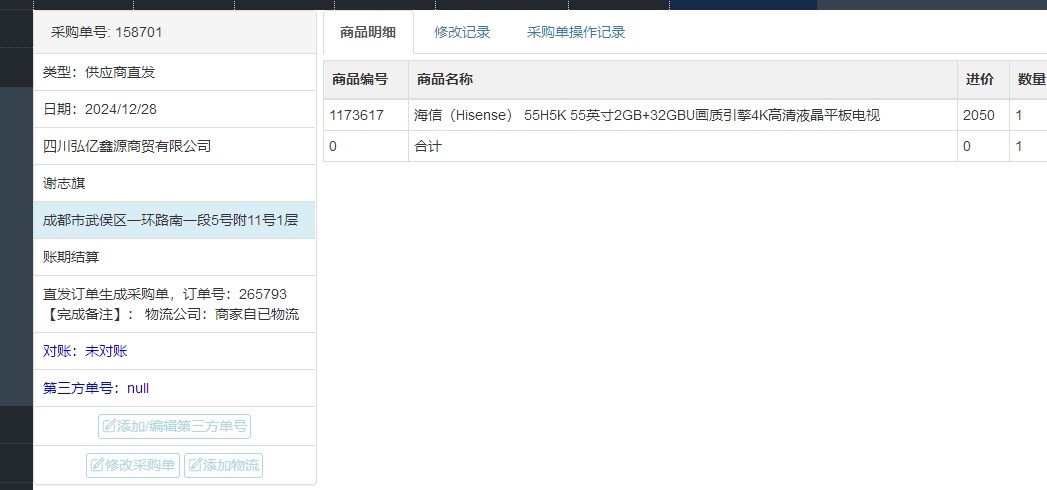
Task: Click the 商品名称 column header
Action: 682,79
